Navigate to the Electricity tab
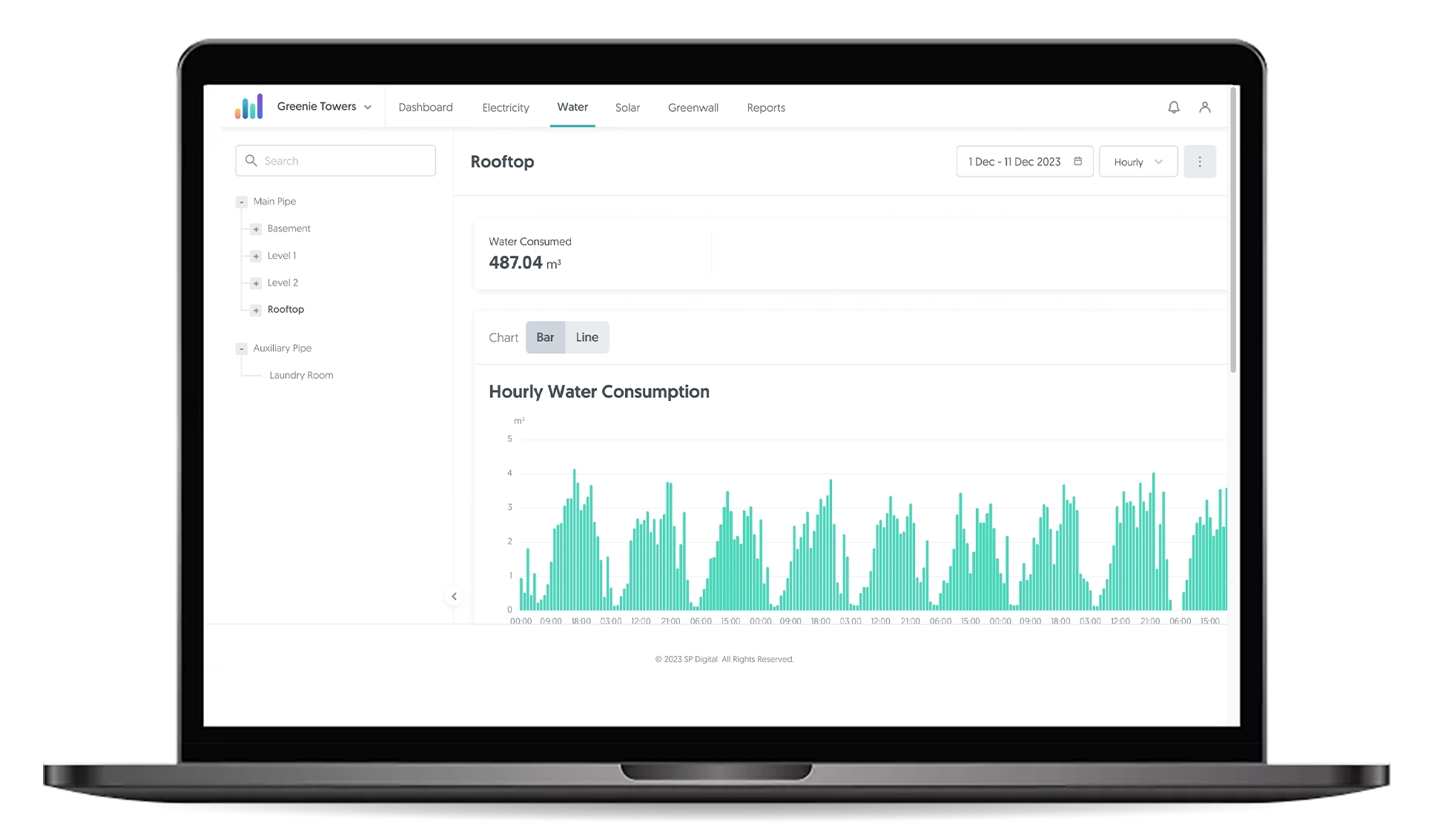The height and width of the screenshot is (840, 1446). (504, 107)
